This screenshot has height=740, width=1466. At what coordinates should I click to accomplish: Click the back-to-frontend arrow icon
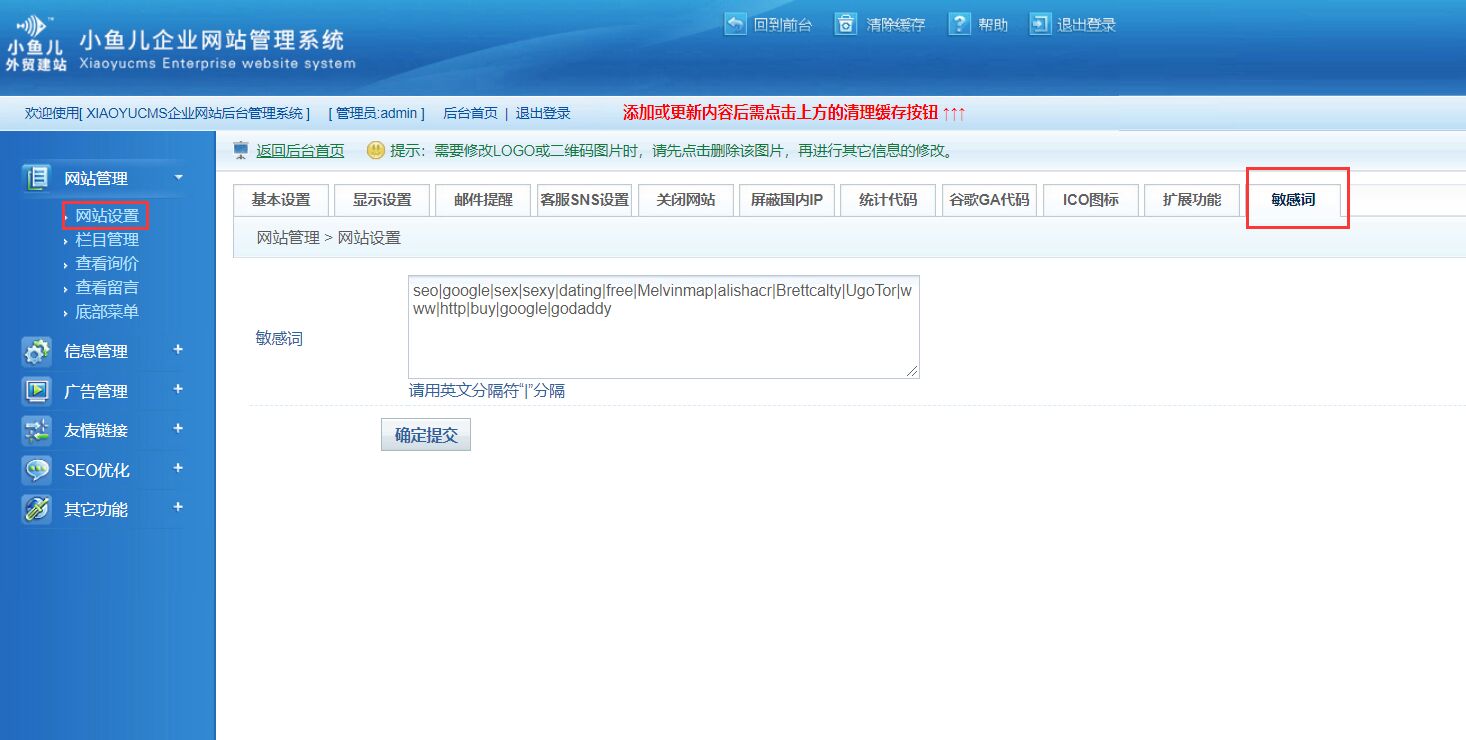coord(735,24)
